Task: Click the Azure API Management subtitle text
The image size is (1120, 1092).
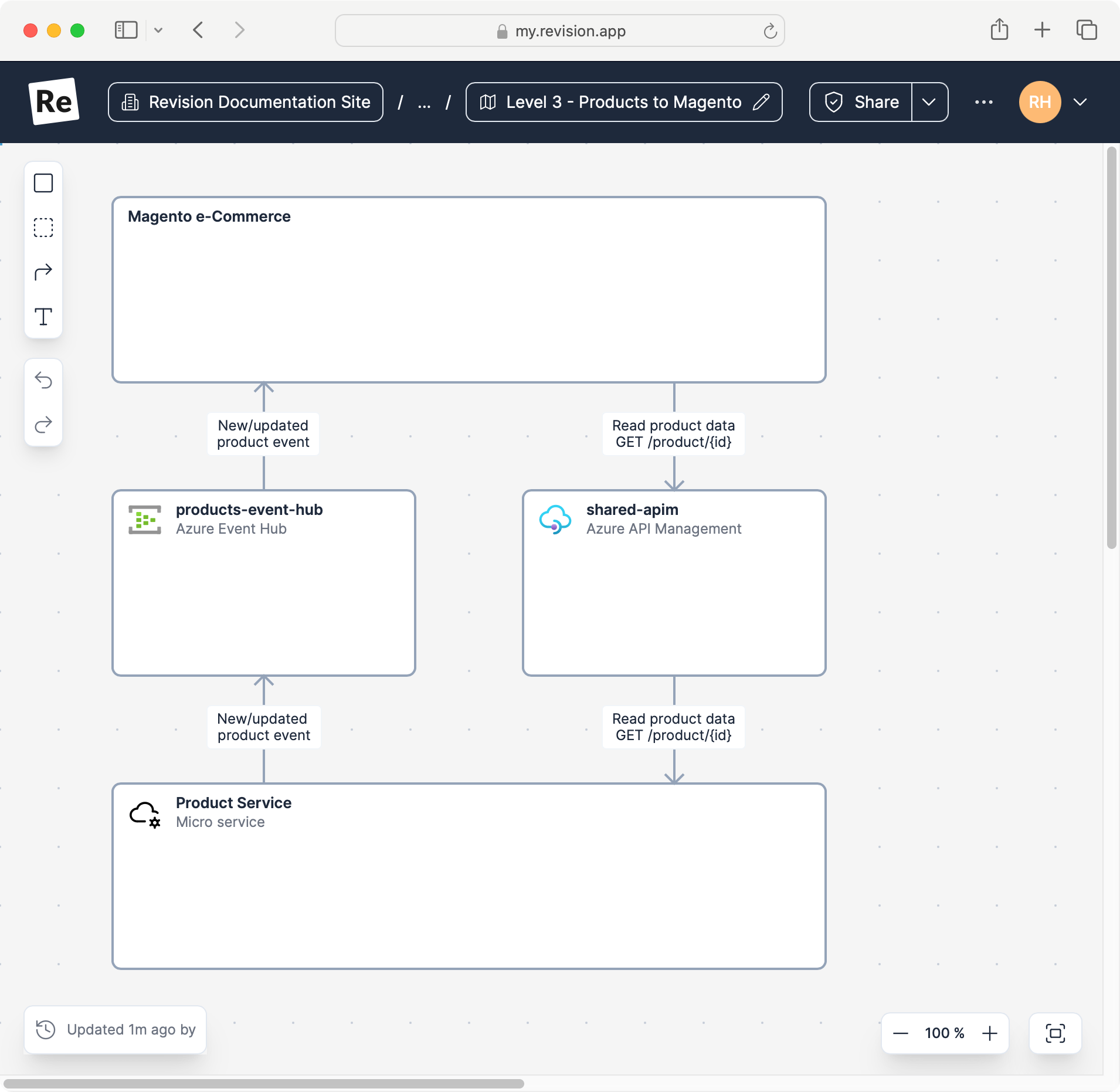Action: click(x=664, y=528)
